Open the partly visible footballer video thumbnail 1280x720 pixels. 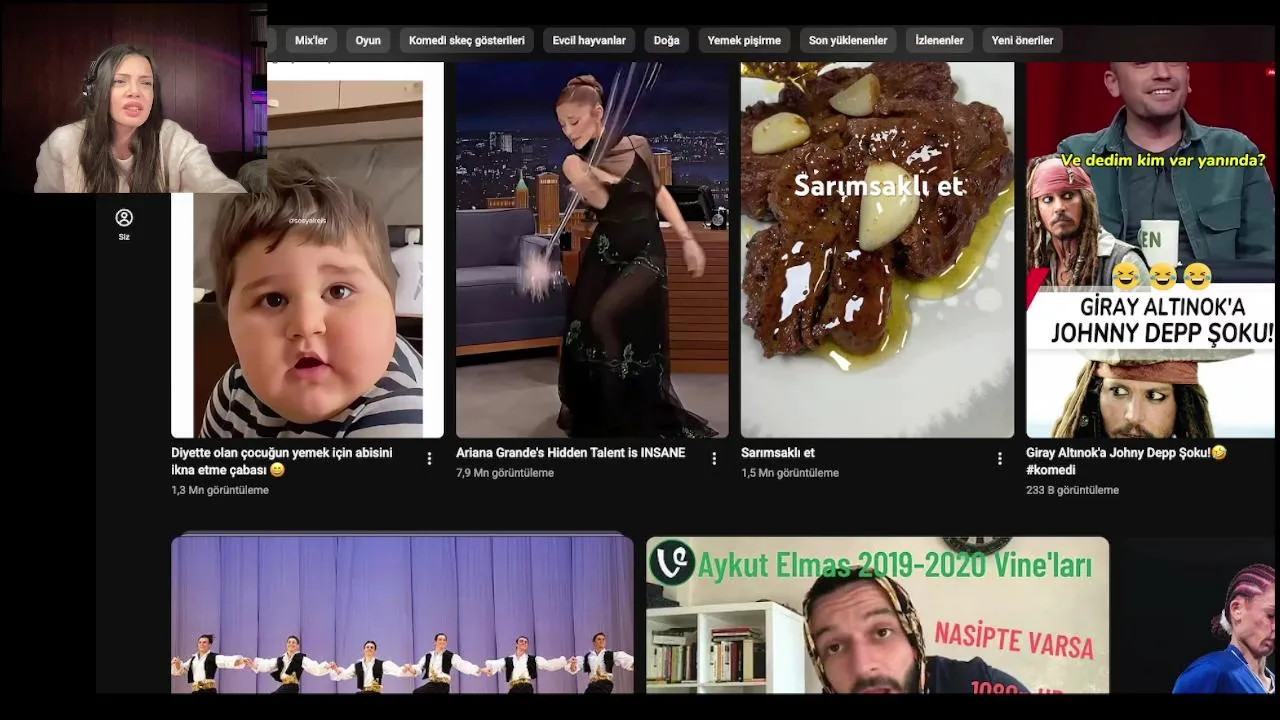click(1200, 615)
